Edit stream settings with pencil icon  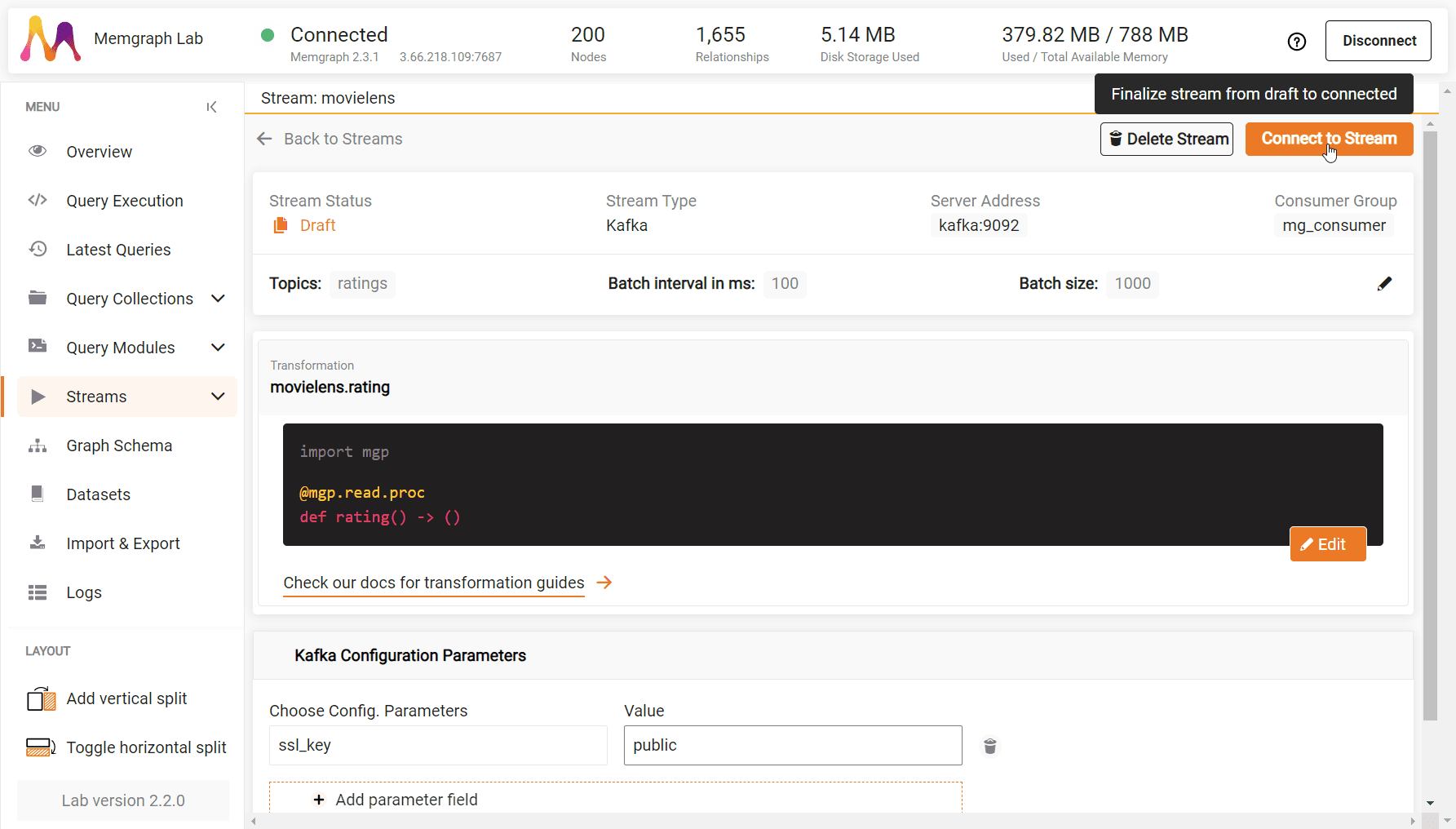click(x=1384, y=284)
